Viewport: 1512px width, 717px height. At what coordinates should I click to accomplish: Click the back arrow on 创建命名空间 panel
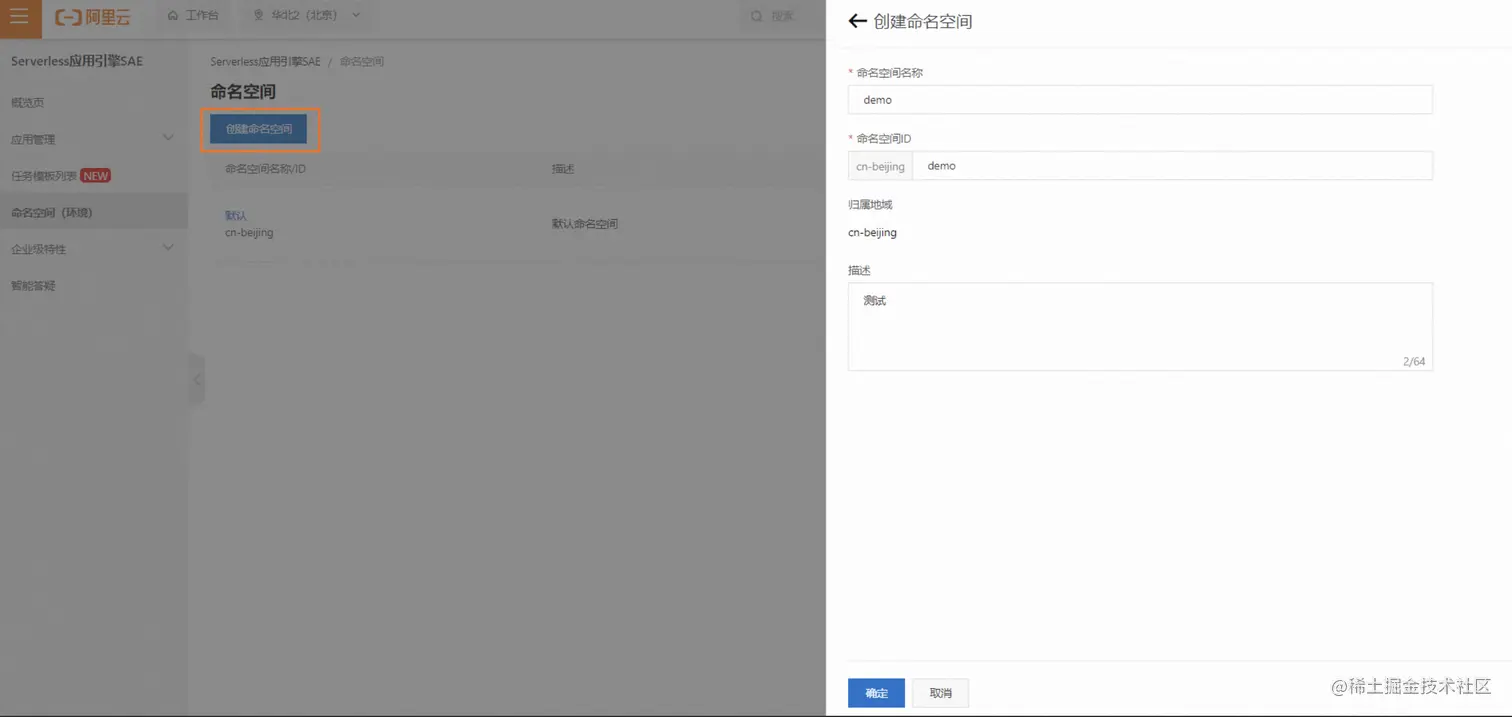coord(858,20)
